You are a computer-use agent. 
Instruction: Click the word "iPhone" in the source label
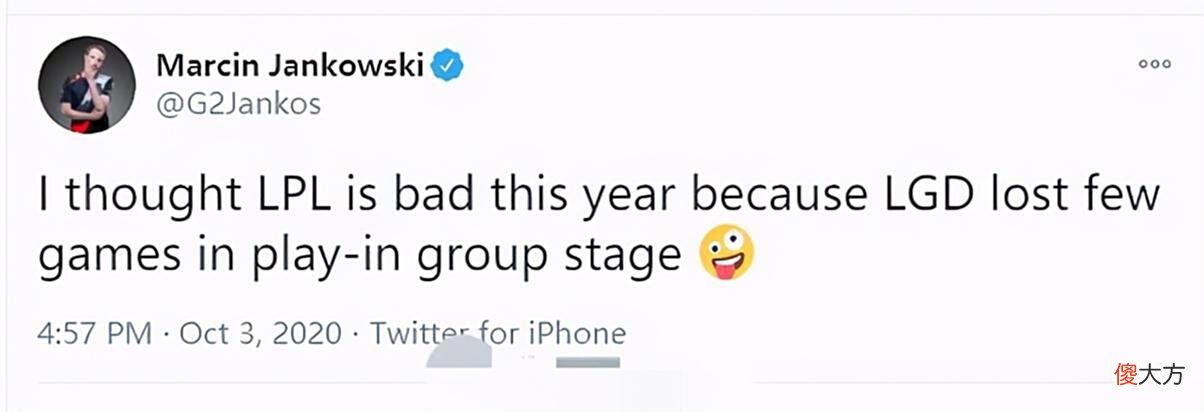pyautogui.click(x=578, y=333)
